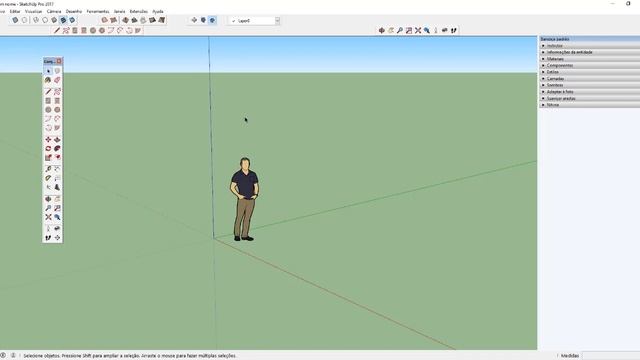Click Walk footprints in top camera toolbar
Viewport: 640px width, 360px height.
tap(453, 30)
